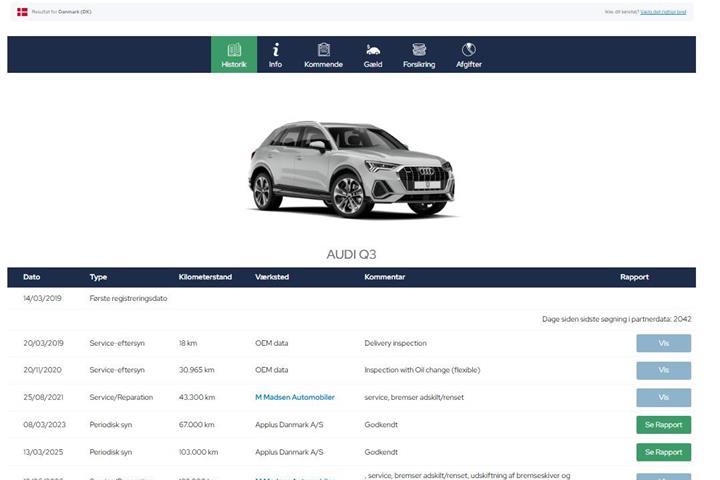Open the Info tab with i icon

(276, 55)
